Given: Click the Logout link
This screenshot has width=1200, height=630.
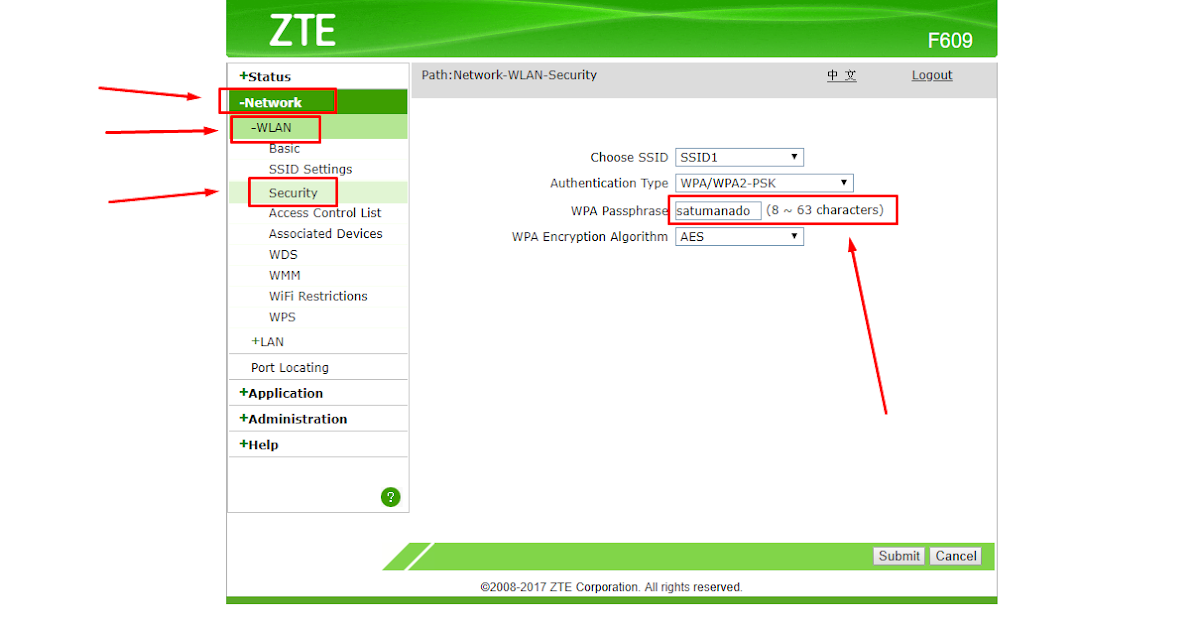Looking at the screenshot, I should click(932, 75).
